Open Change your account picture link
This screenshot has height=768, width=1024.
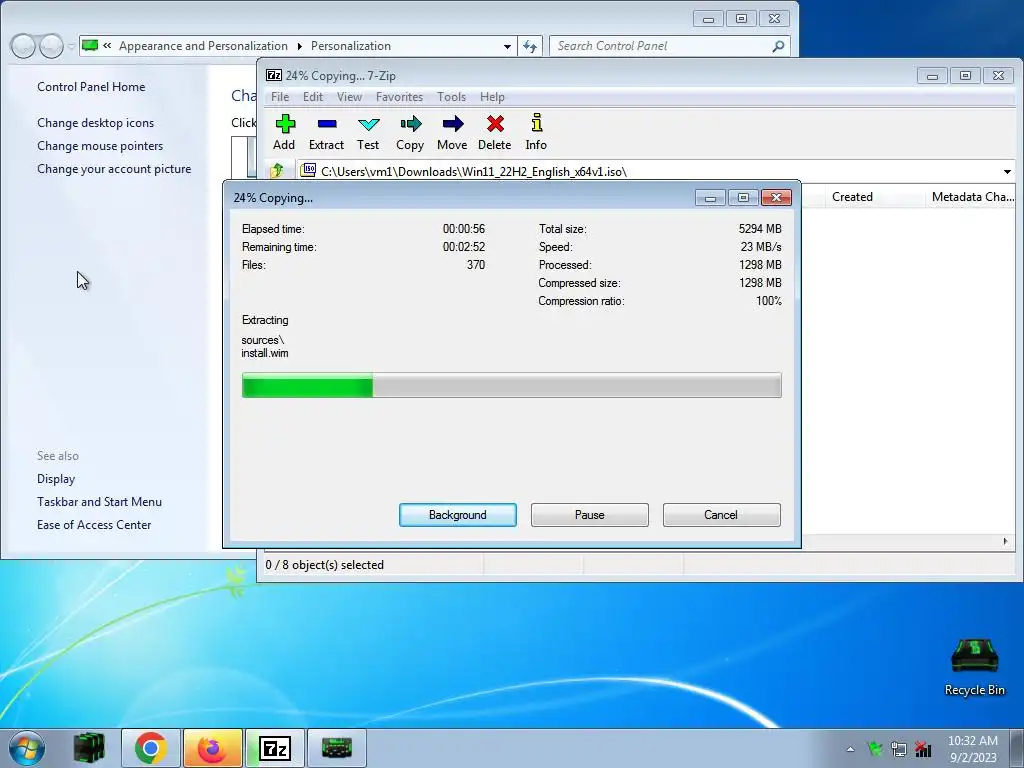(114, 168)
